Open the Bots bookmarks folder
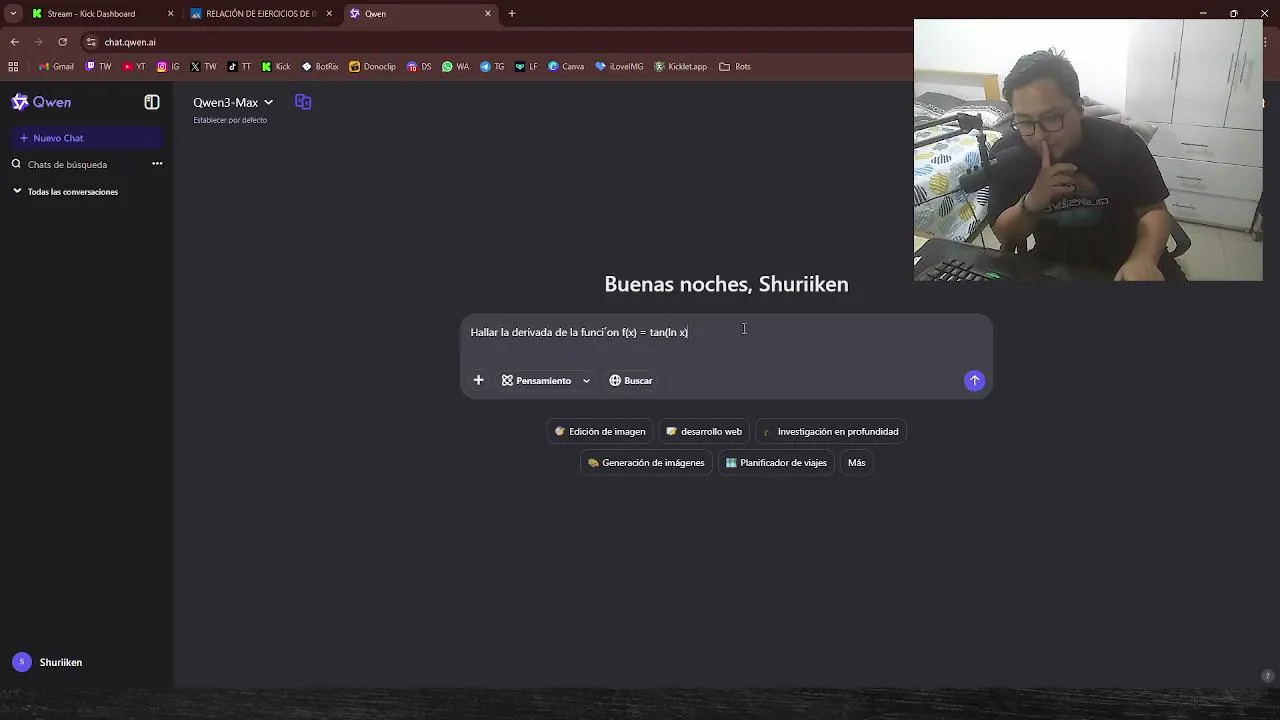The width and height of the screenshot is (1280, 720). click(x=735, y=67)
